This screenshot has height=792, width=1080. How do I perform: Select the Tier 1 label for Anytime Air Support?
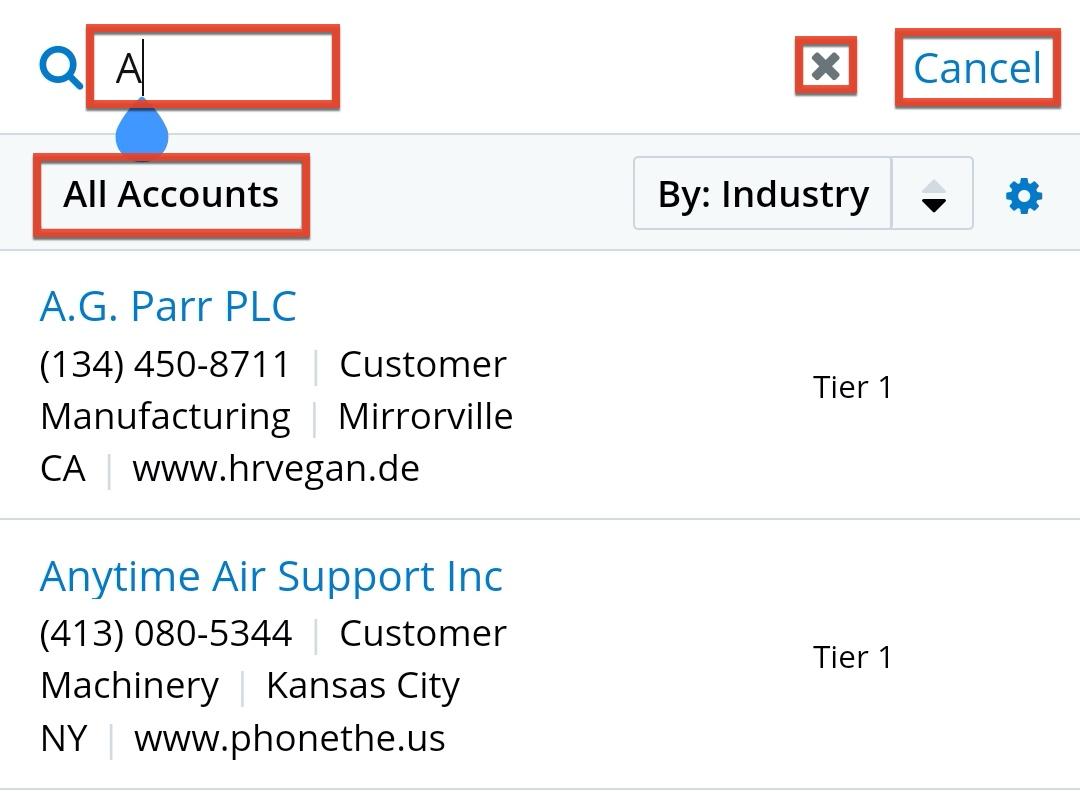pos(852,657)
